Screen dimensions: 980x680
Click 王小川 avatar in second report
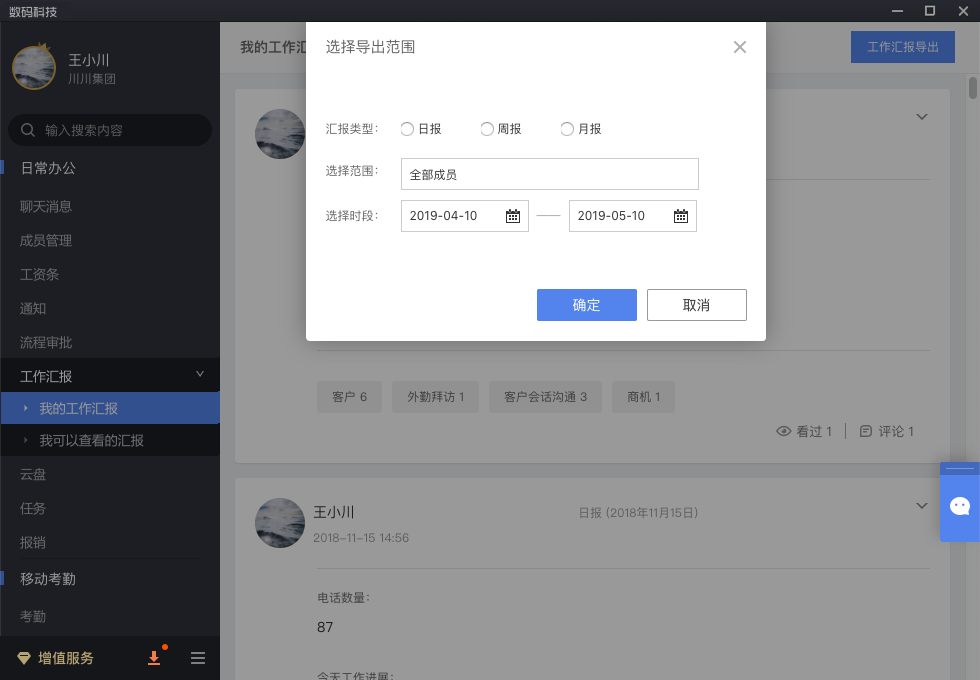coord(280,523)
